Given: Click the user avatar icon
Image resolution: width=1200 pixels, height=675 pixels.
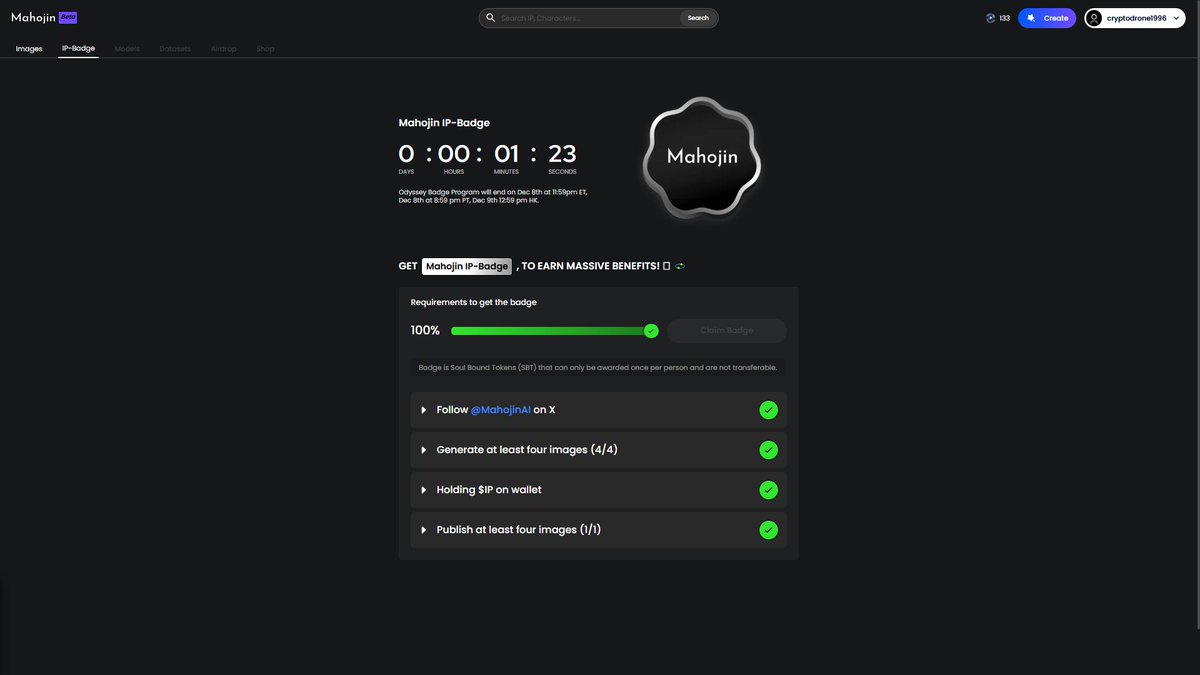Looking at the screenshot, I should point(1095,18).
